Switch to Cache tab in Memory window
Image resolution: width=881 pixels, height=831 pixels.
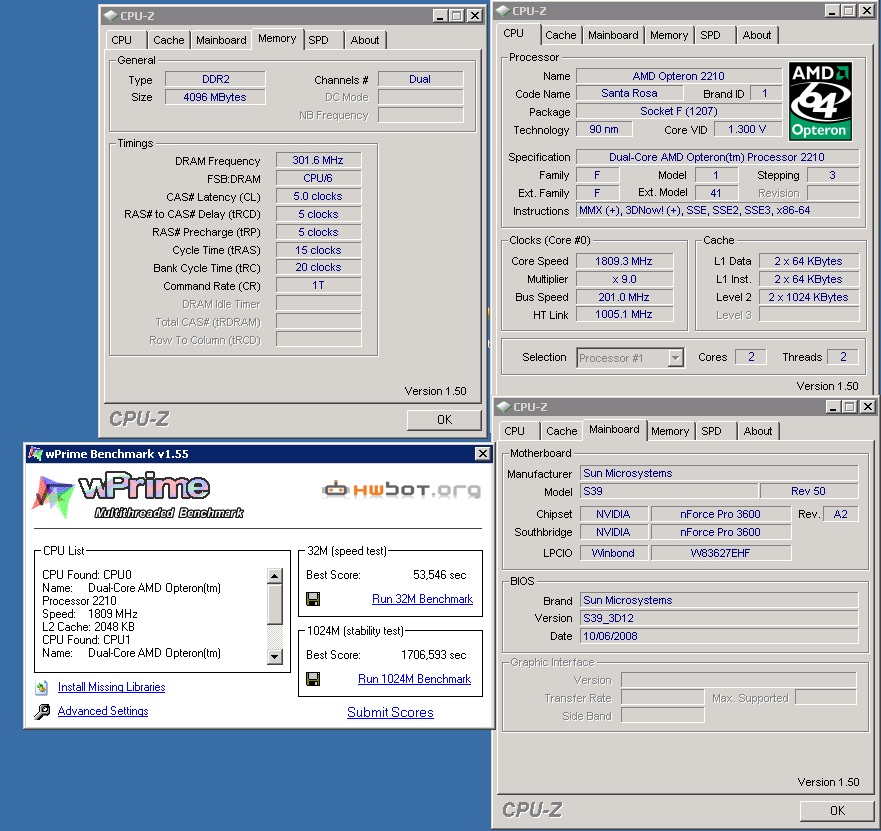(x=169, y=40)
